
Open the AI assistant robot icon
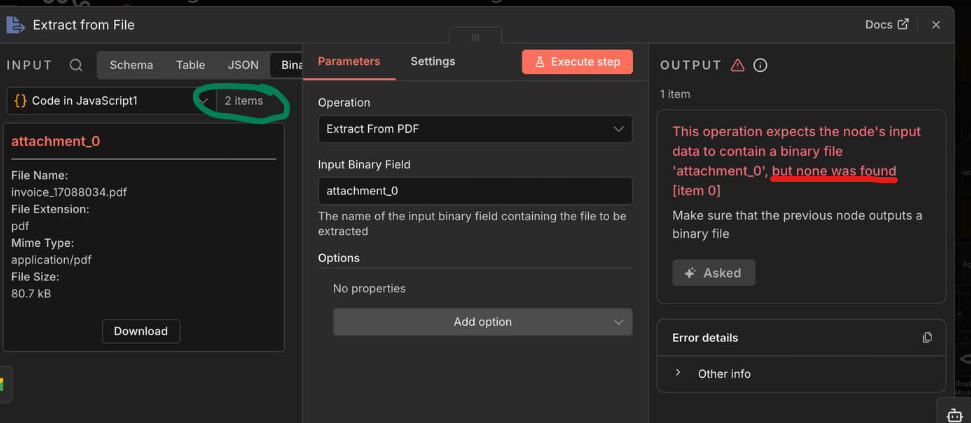[954, 414]
